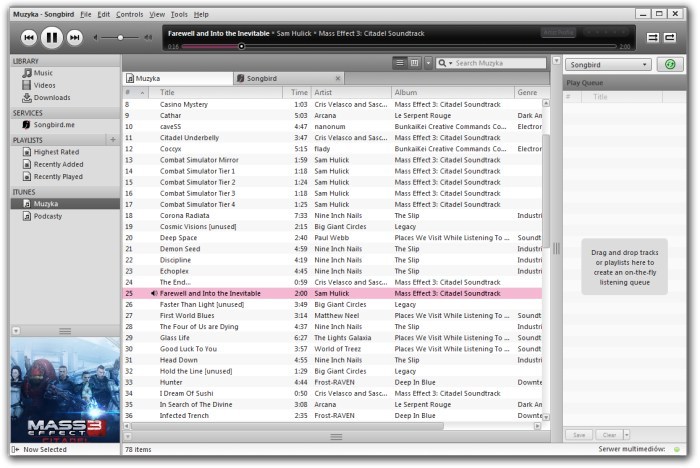This screenshot has height=468, width=700.
Task: Skip to the previous track
Action: tap(29, 38)
